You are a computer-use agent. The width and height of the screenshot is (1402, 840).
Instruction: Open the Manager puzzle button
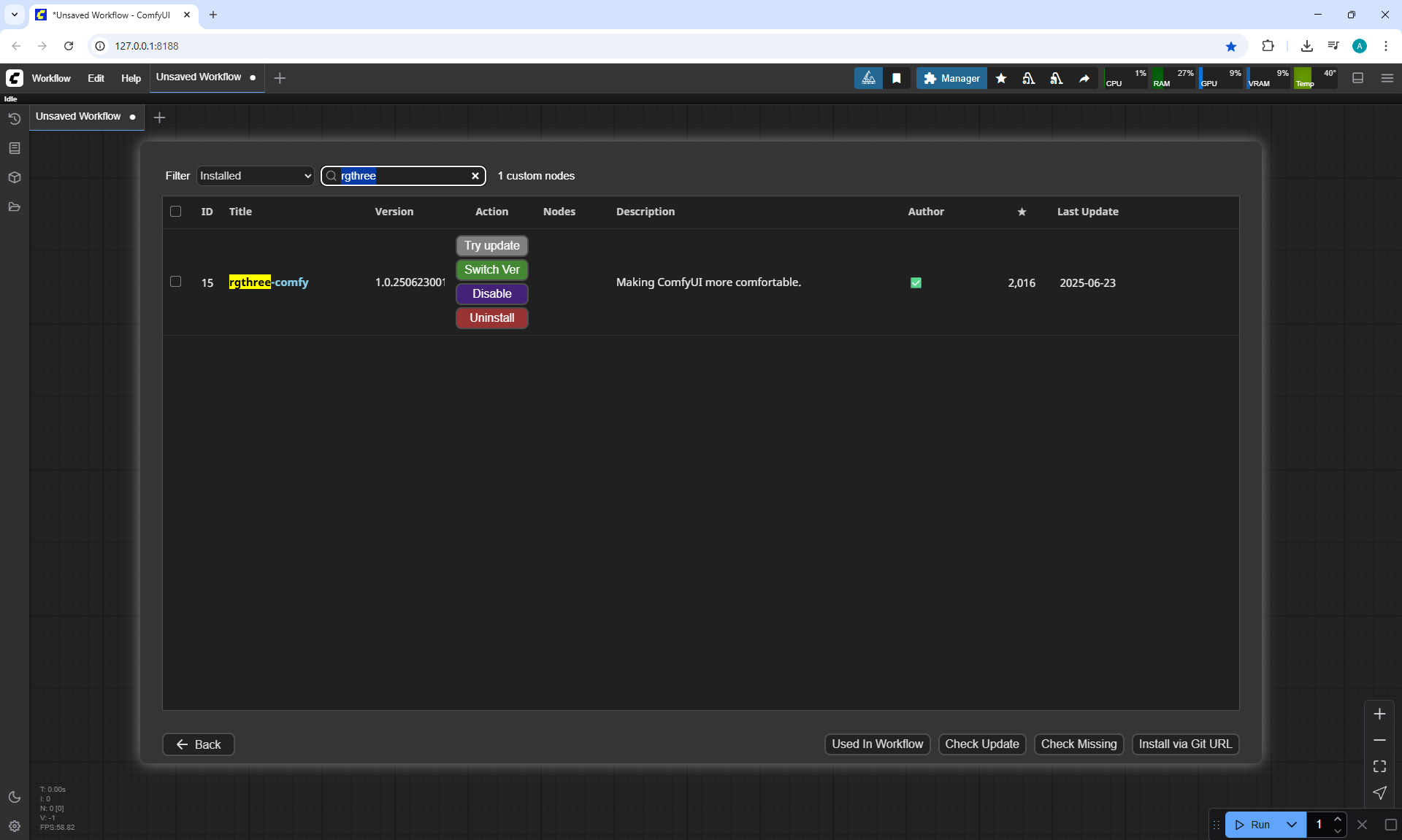[x=951, y=78]
